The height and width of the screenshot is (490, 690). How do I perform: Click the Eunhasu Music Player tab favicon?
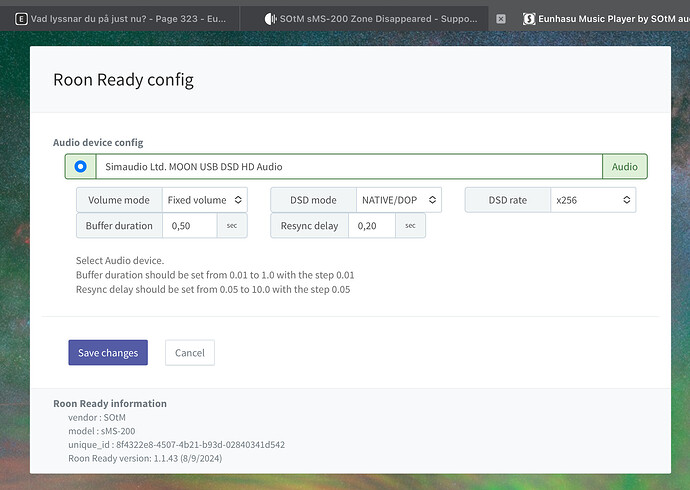tap(529, 18)
